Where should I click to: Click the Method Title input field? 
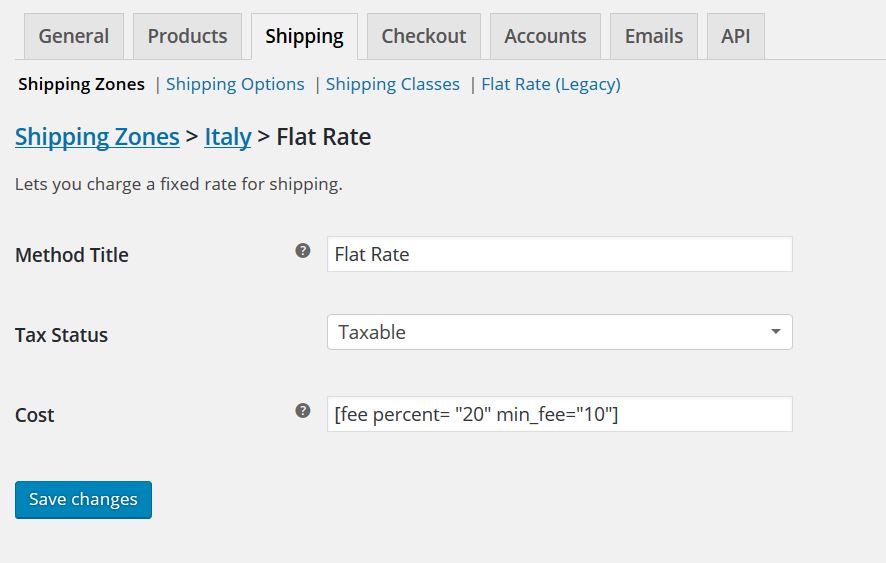pos(559,254)
